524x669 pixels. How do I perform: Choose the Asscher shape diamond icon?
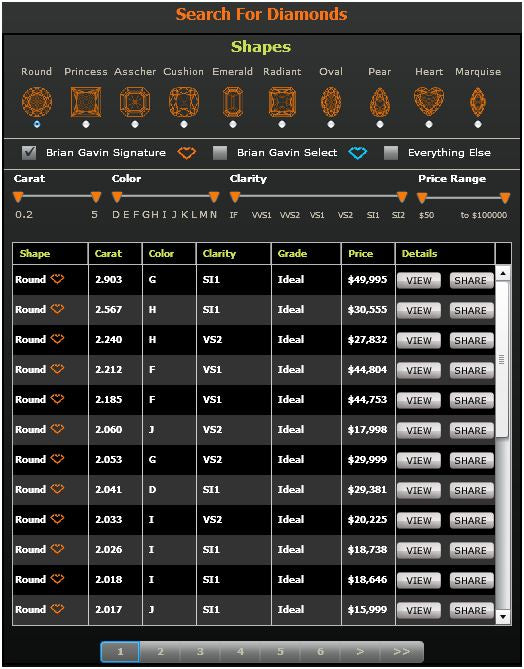pos(135,102)
